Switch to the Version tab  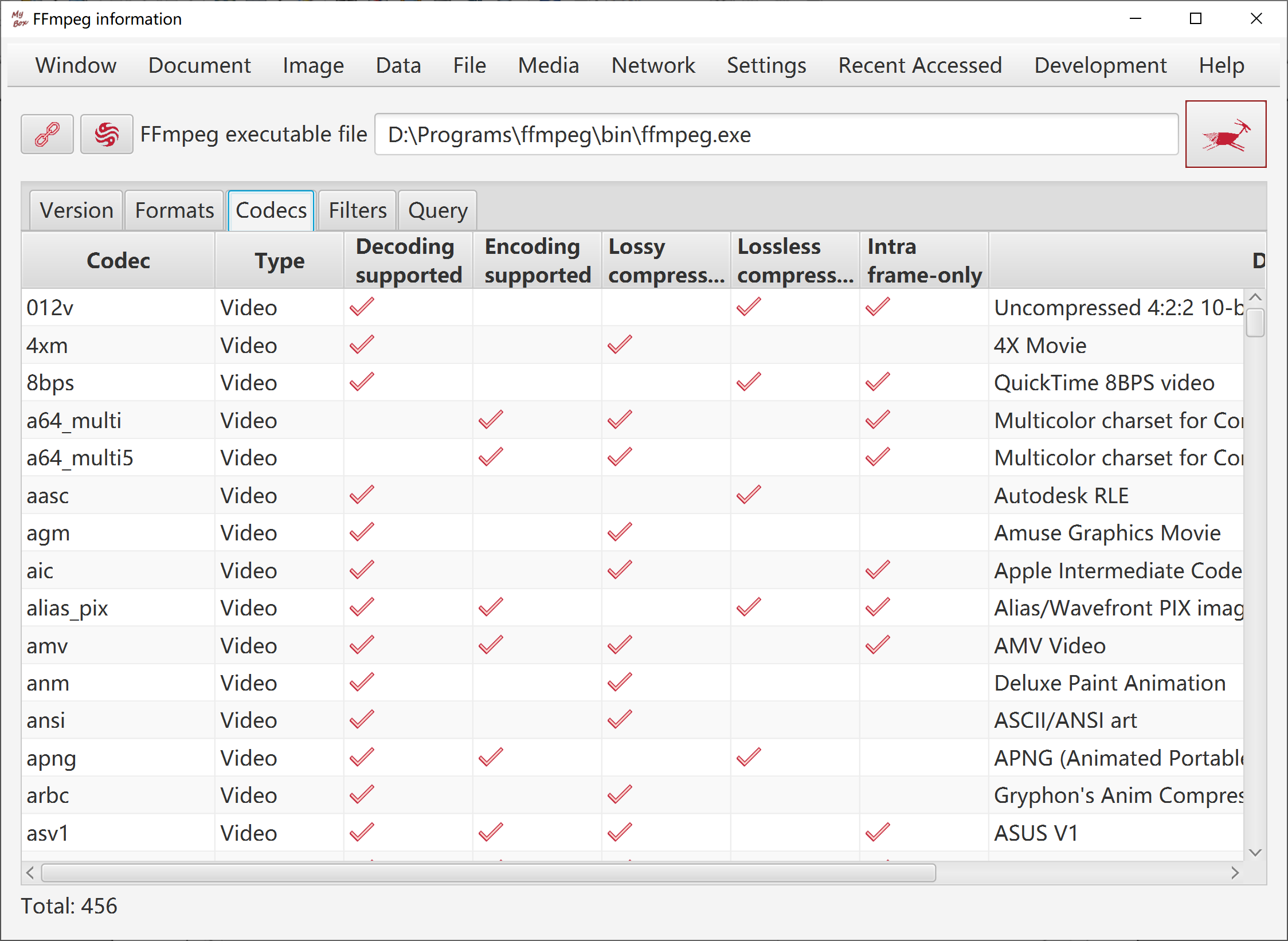[x=76, y=210]
